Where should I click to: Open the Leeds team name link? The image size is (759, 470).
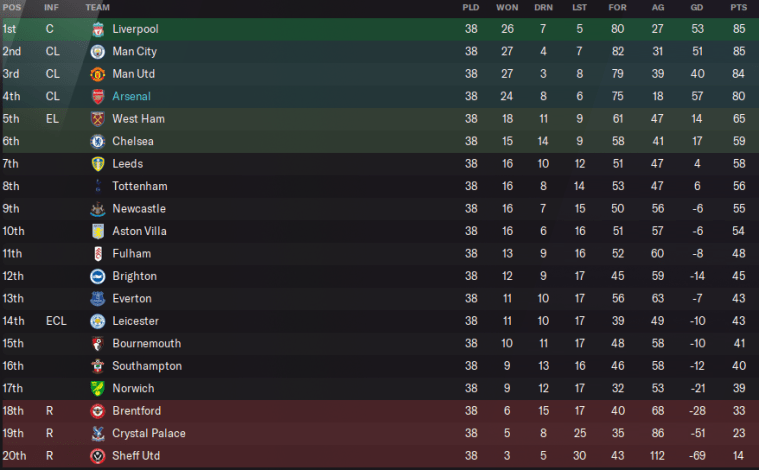[128, 164]
